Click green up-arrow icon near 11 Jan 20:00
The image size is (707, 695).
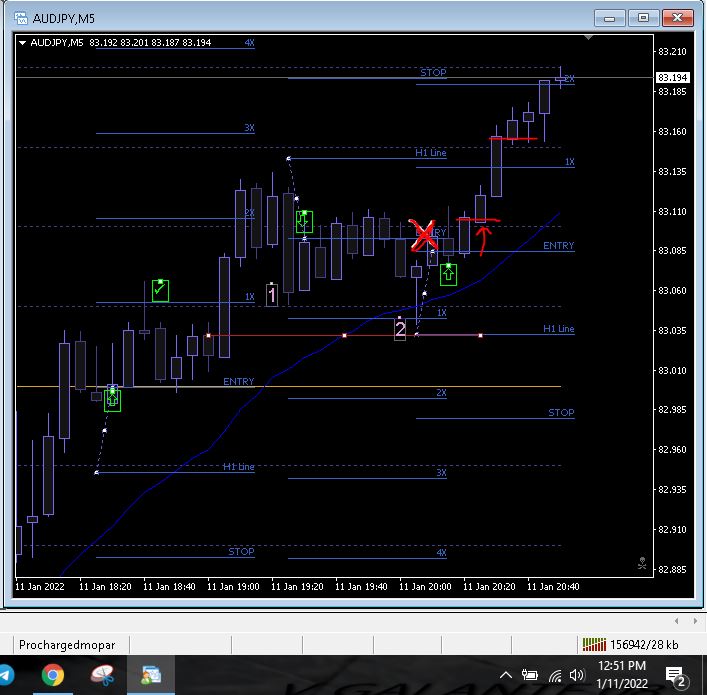[x=448, y=274]
